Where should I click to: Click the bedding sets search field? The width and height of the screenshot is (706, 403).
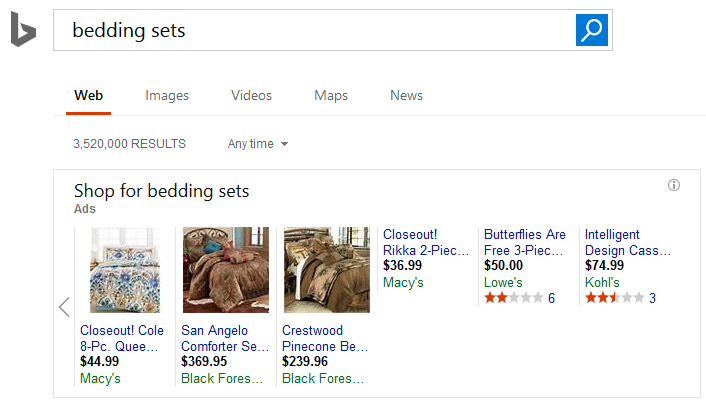[x=314, y=31]
